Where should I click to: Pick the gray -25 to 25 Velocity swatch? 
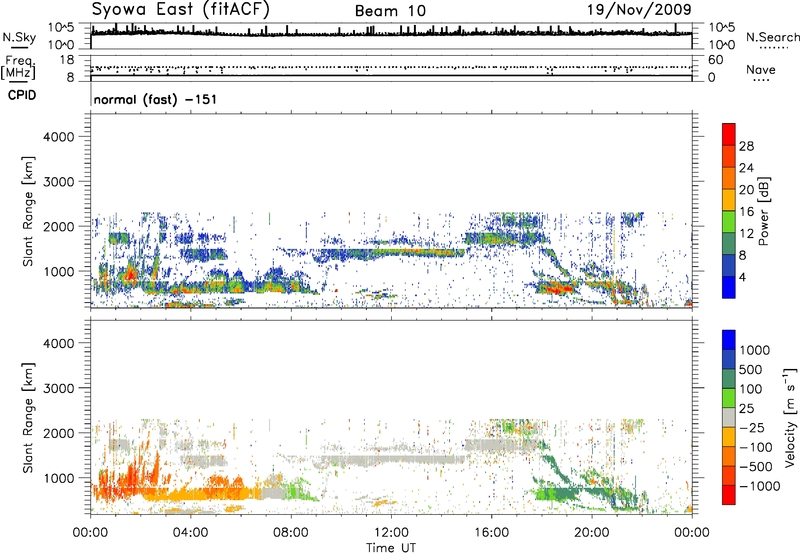pyautogui.click(x=729, y=418)
